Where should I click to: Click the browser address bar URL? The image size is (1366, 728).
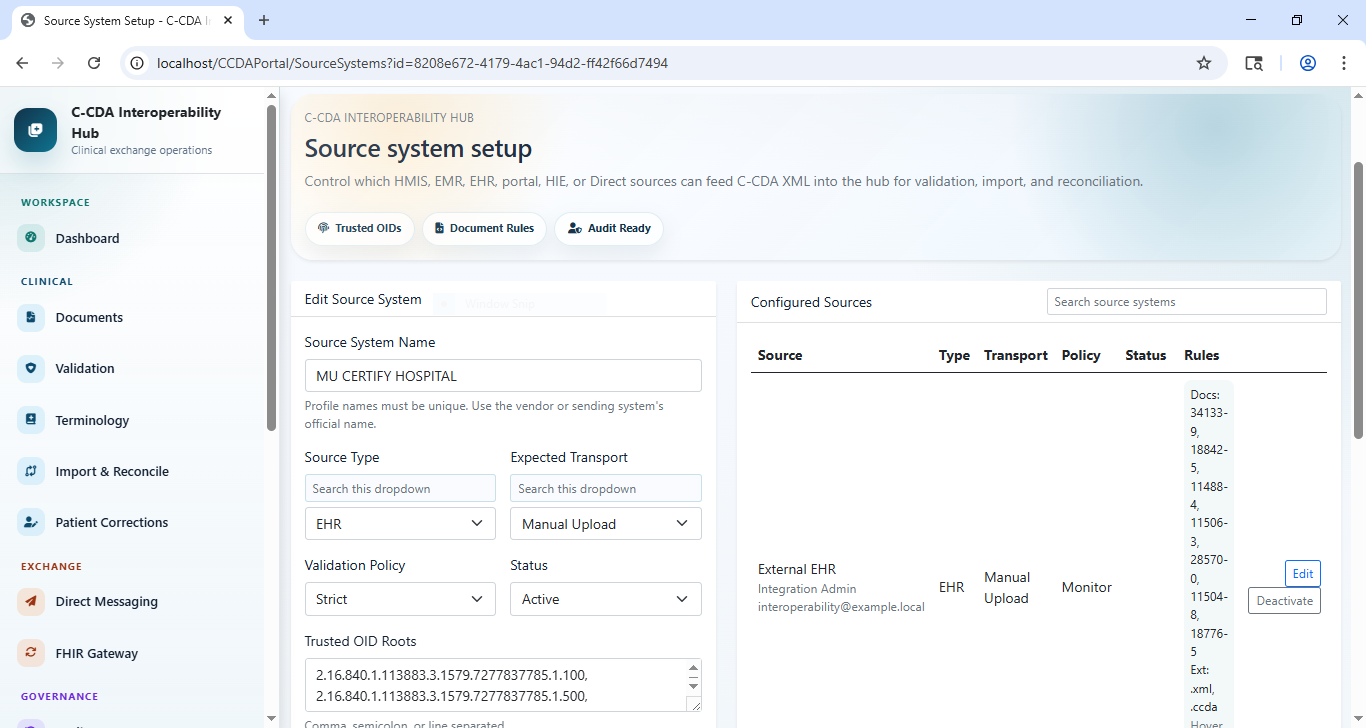412,63
